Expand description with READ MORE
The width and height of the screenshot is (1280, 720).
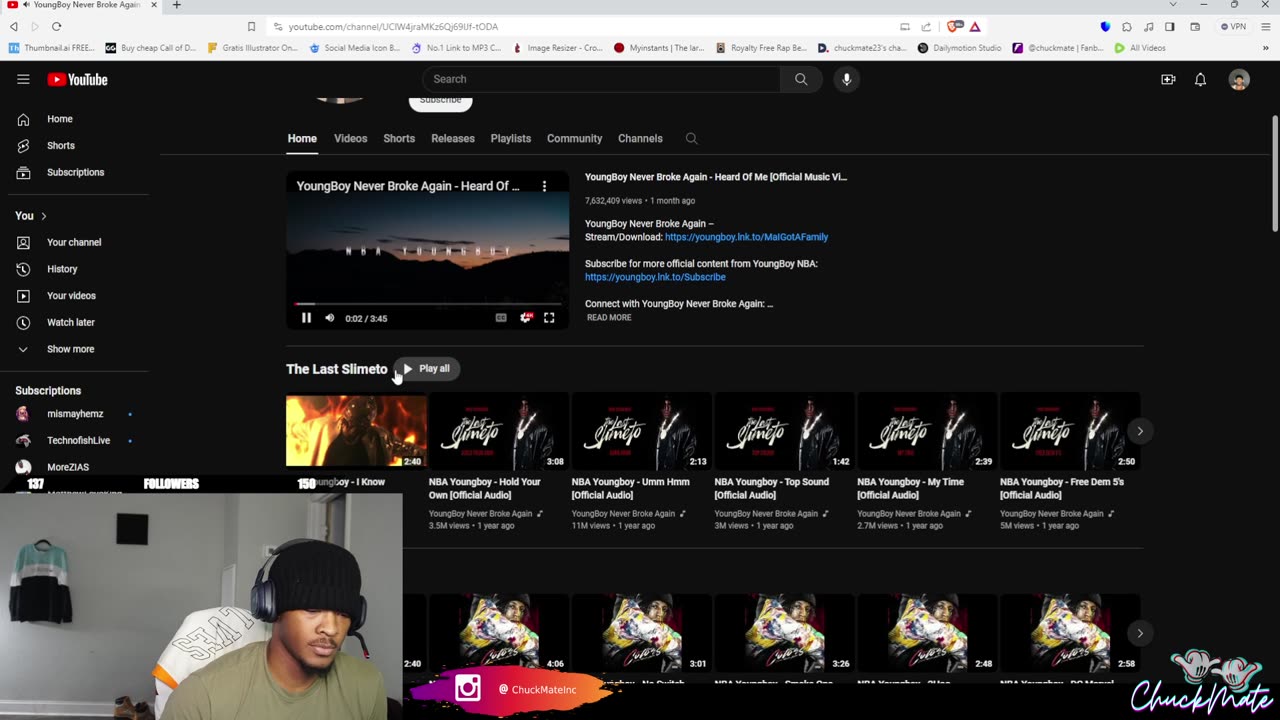[x=608, y=318]
